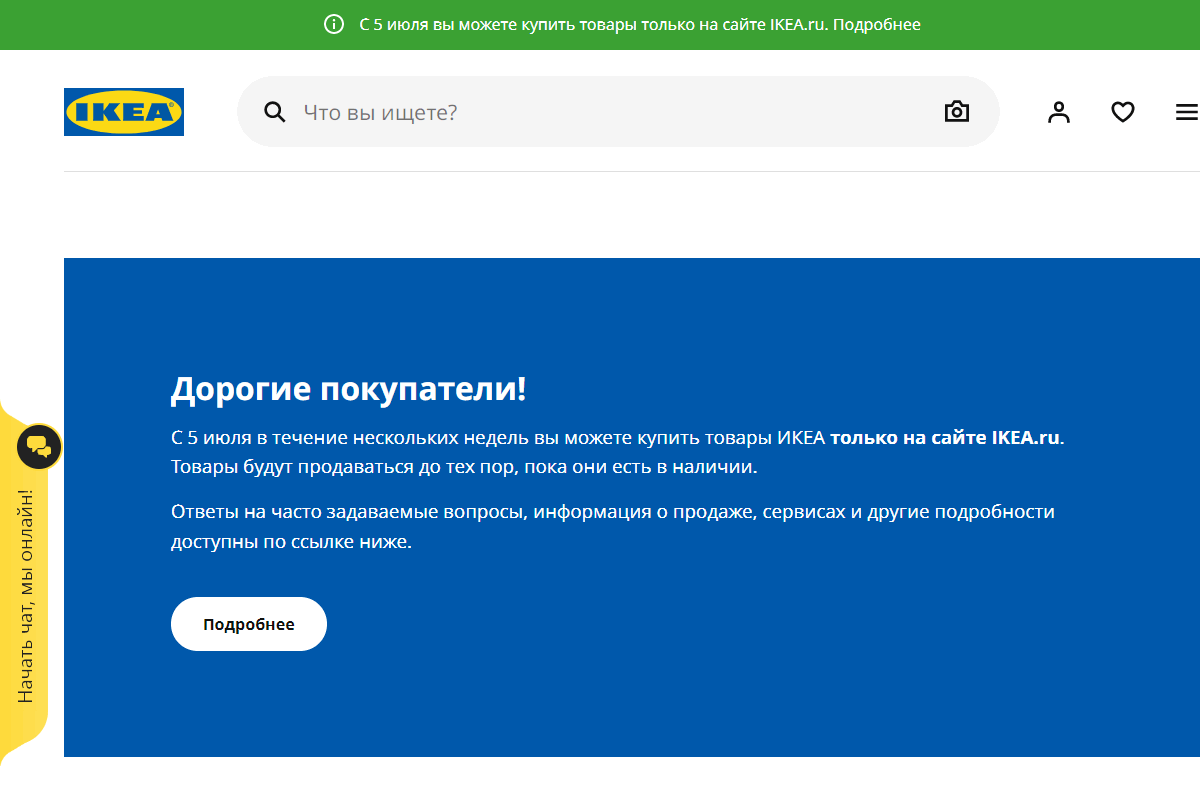Open visual search via camera icon

[957, 111]
